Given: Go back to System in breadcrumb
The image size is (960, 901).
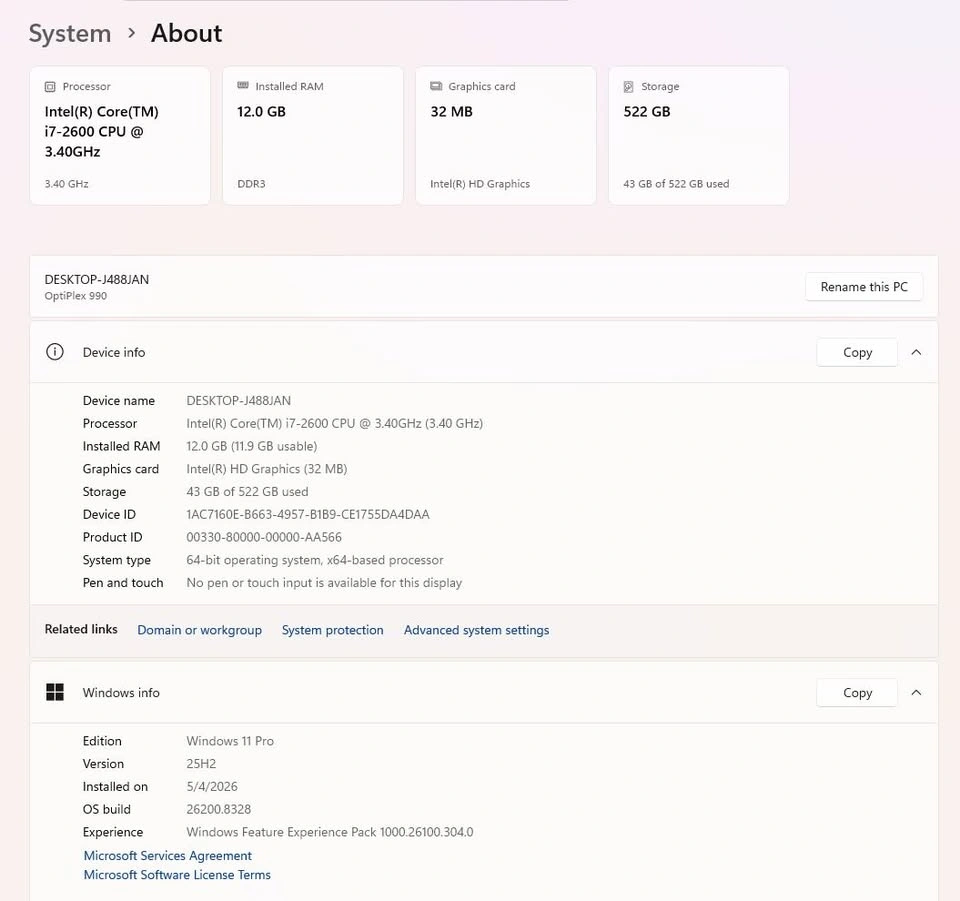Looking at the screenshot, I should [x=70, y=33].
